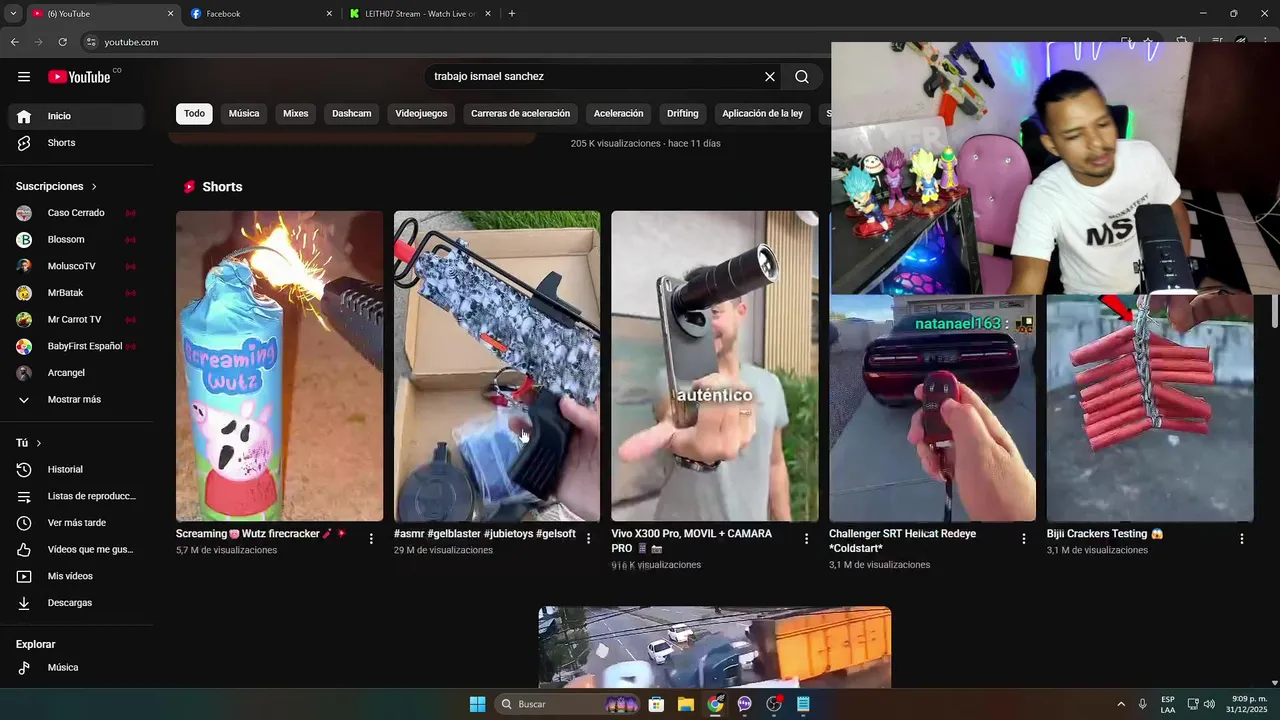Go back with the browser back arrow
1280x720 pixels.
click(x=14, y=42)
